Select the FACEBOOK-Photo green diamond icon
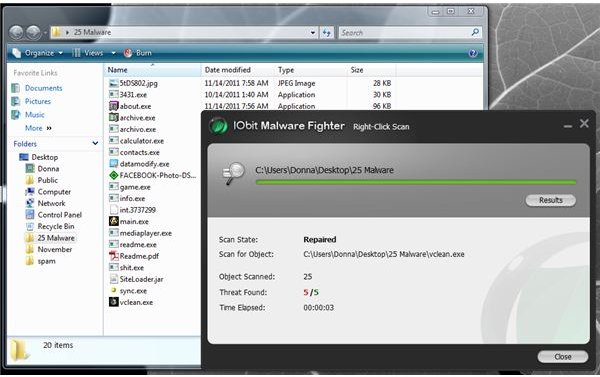 point(114,175)
